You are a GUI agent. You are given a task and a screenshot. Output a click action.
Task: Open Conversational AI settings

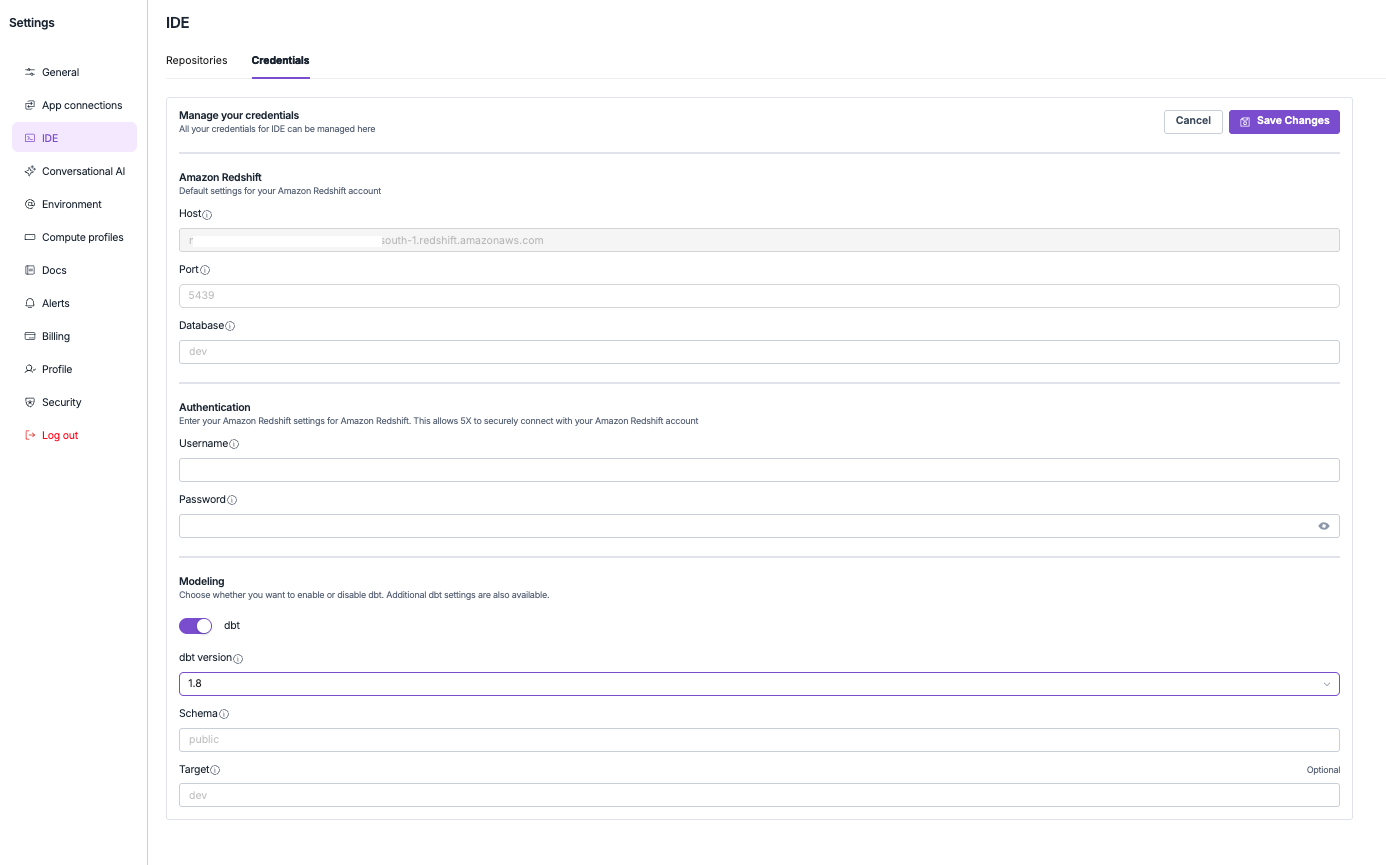(83, 171)
